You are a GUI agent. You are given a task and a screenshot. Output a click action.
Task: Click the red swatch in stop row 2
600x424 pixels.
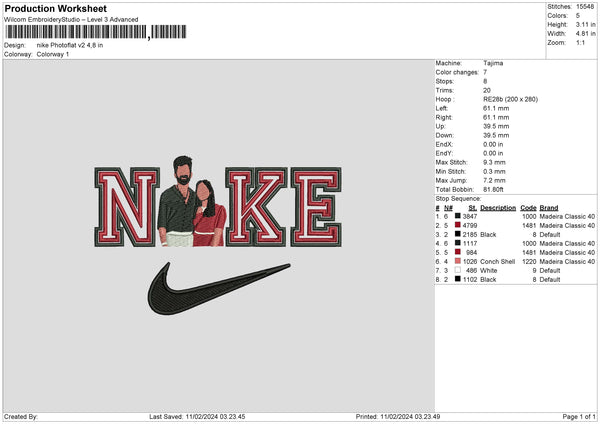(x=458, y=225)
